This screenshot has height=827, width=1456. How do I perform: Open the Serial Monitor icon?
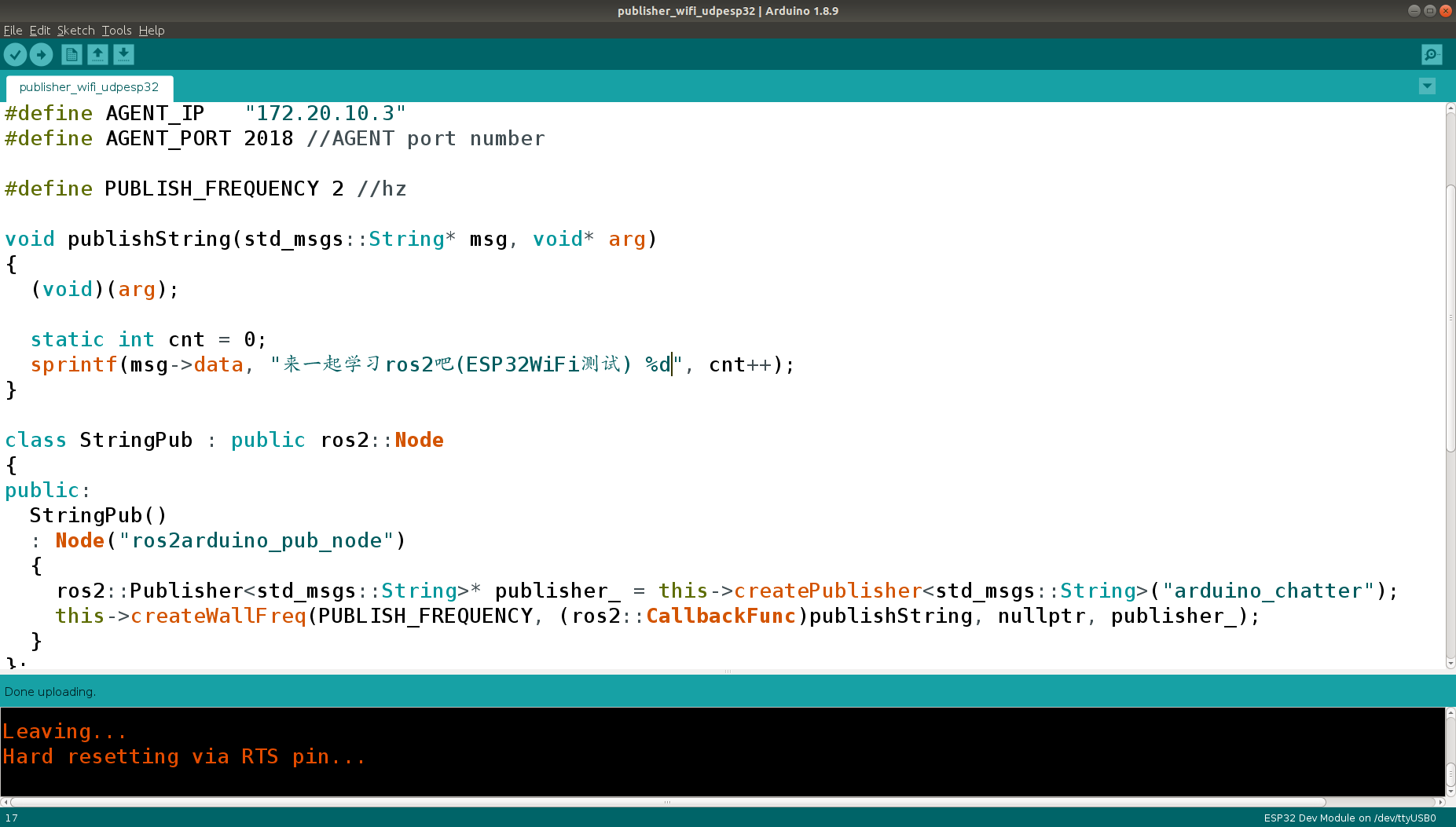(1432, 55)
